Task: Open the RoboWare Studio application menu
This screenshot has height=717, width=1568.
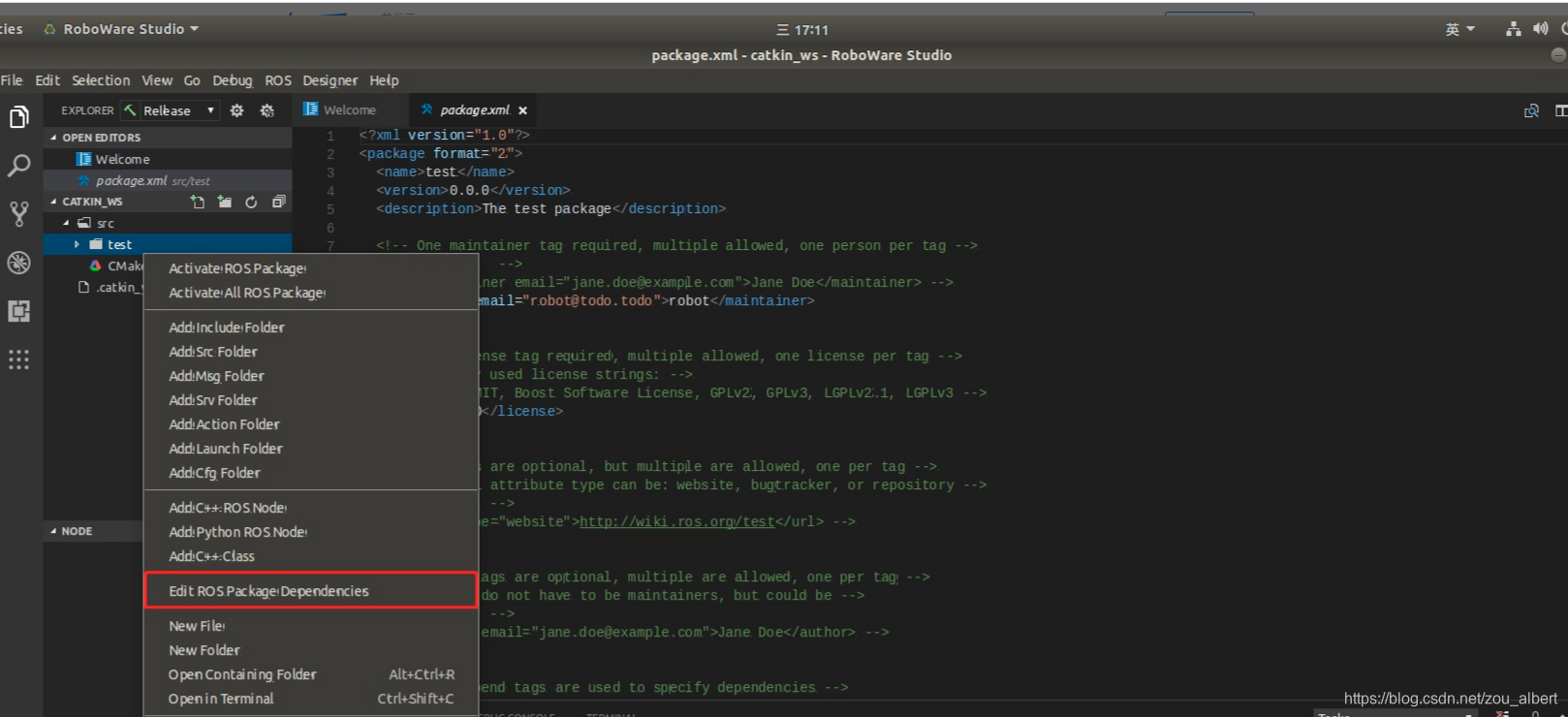Action: tap(122, 29)
